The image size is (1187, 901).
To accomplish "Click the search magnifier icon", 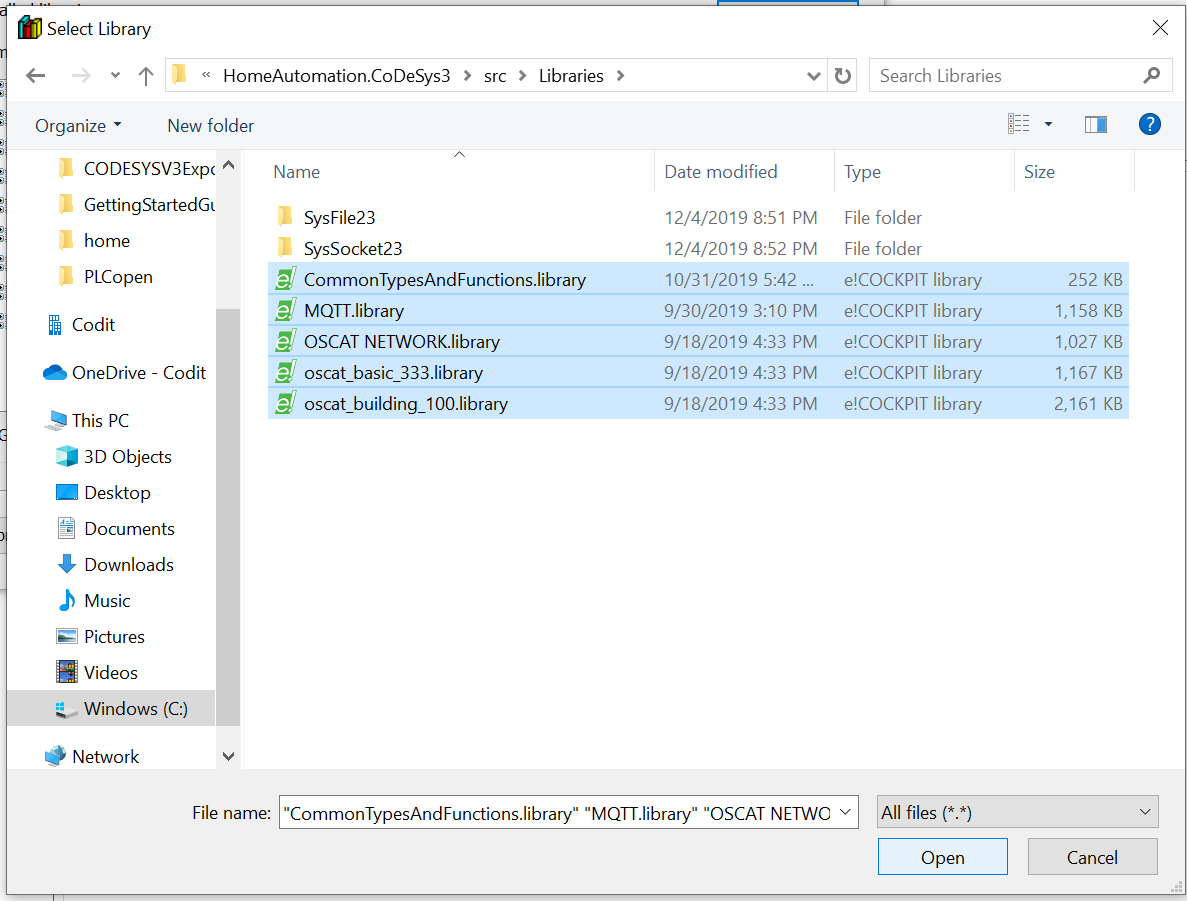I will tap(1151, 76).
